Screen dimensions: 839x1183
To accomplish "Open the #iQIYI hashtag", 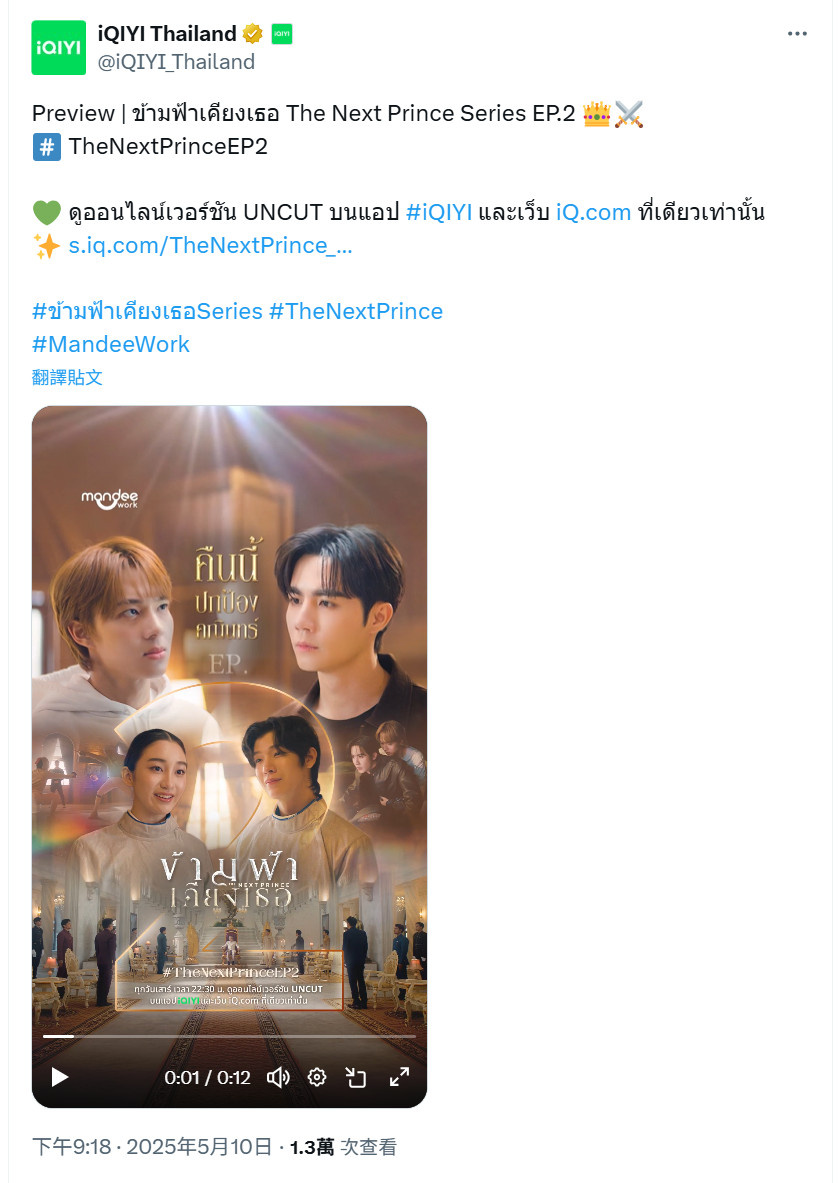I will (439, 212).
